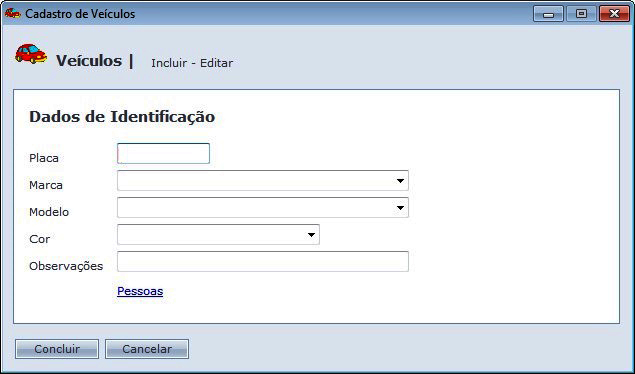The image size is (635, 374).
Task: Focus the Placa text field
Action: [x=163, y=153]
